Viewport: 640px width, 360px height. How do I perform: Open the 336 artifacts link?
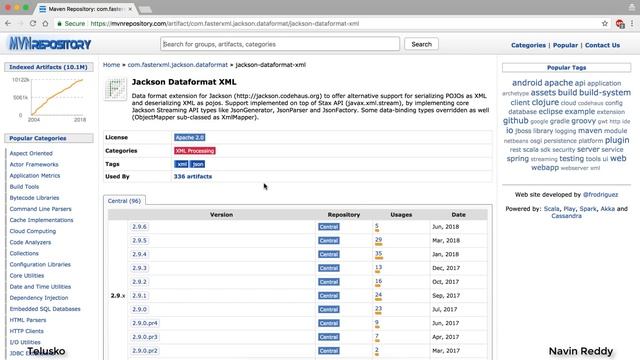click(x=193, y=176)
